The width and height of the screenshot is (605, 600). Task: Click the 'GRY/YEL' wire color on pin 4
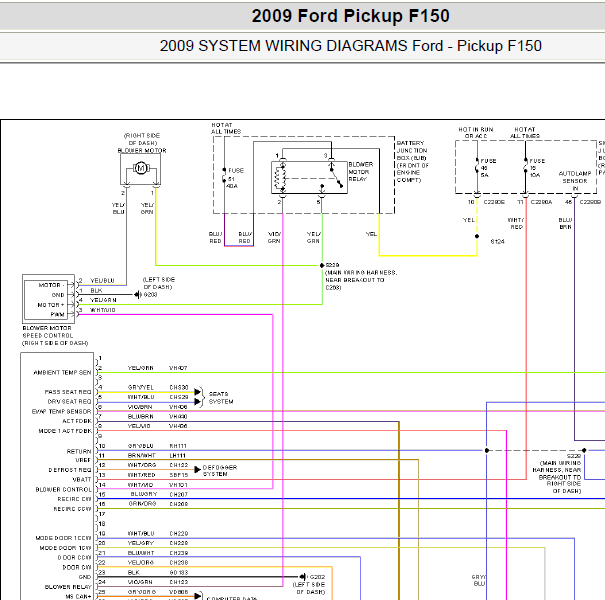coord(141,387)
